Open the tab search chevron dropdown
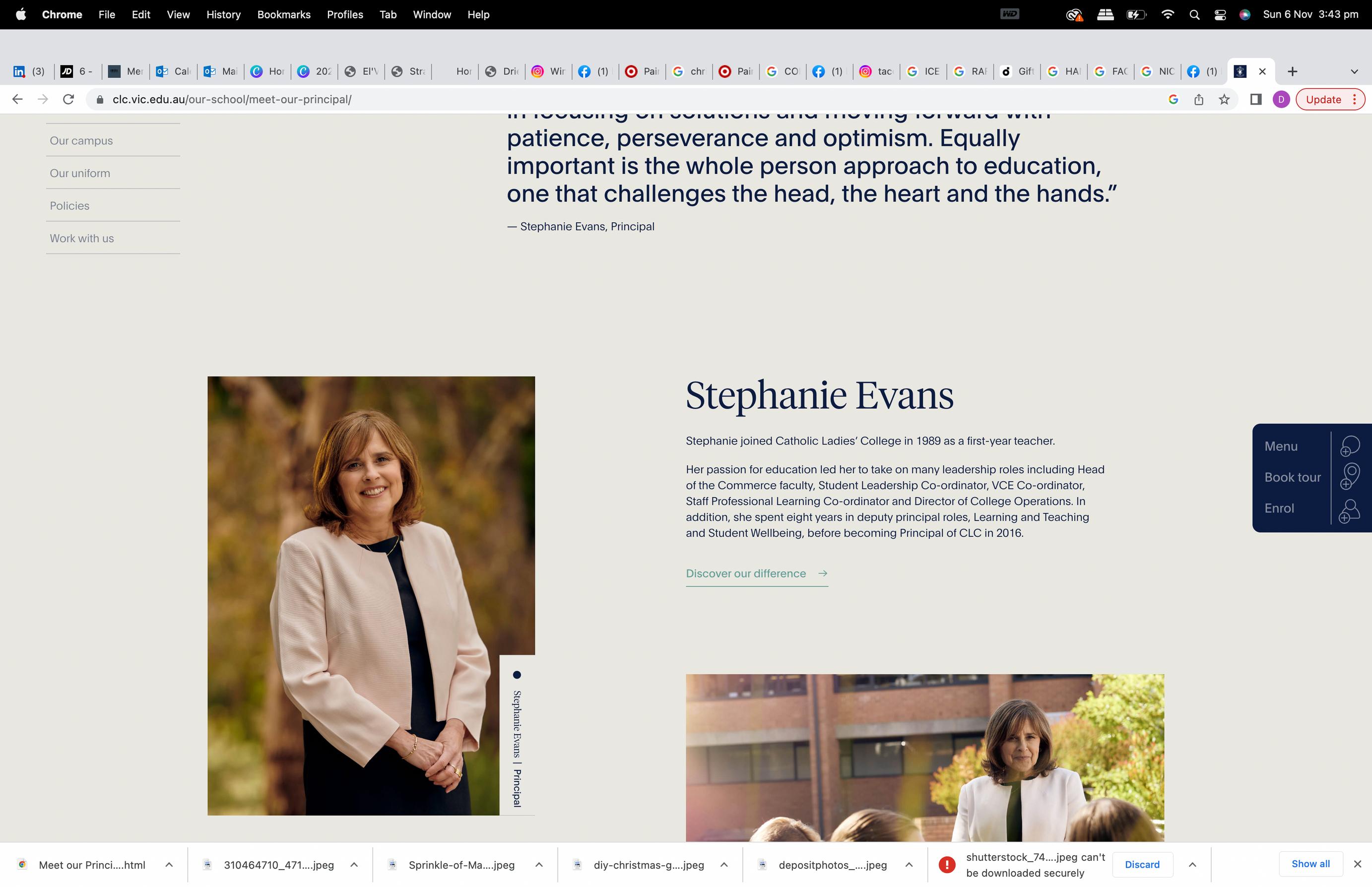This screenshot has height=887, width=1372. click(1354, 71)
